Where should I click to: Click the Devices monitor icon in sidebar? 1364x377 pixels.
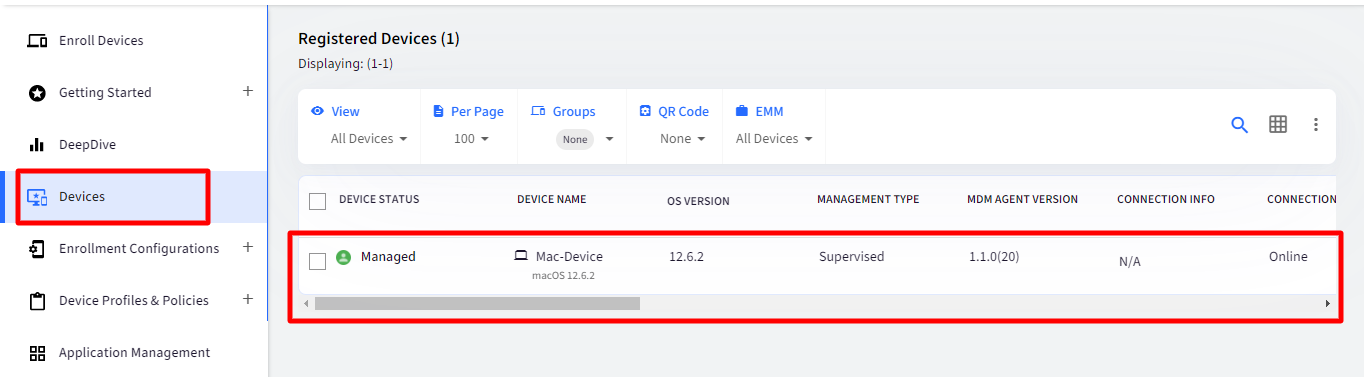(37, 197)
